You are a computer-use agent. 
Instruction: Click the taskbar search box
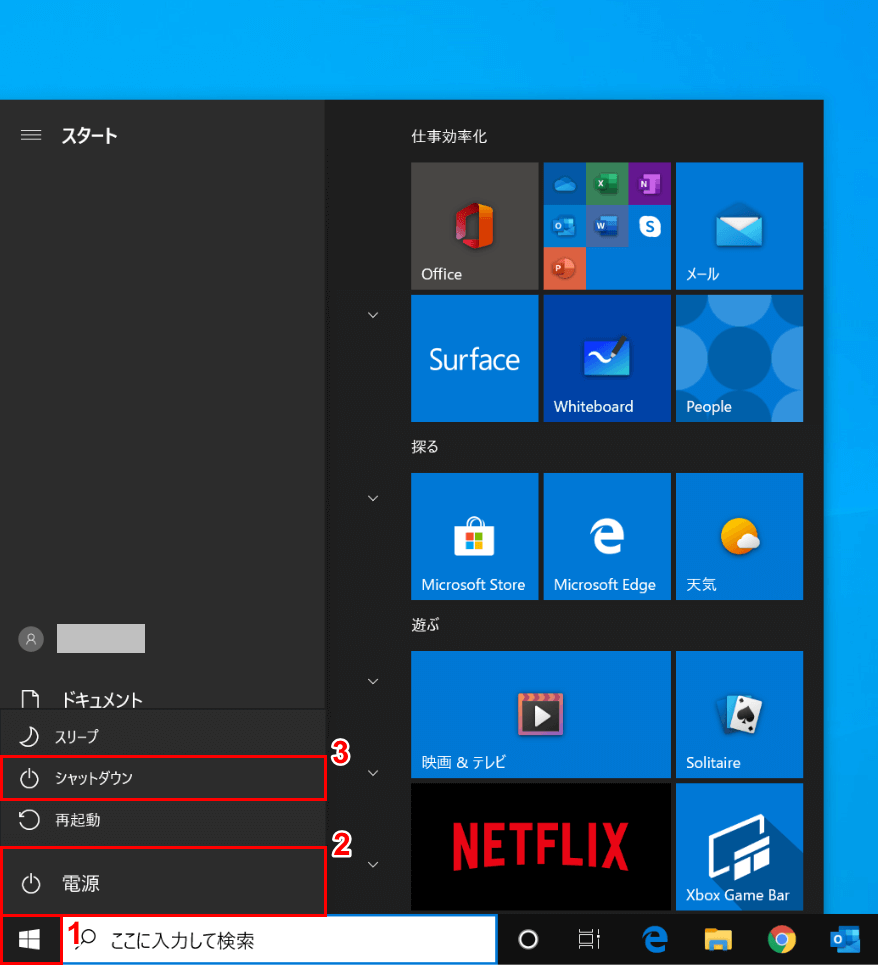280,940
